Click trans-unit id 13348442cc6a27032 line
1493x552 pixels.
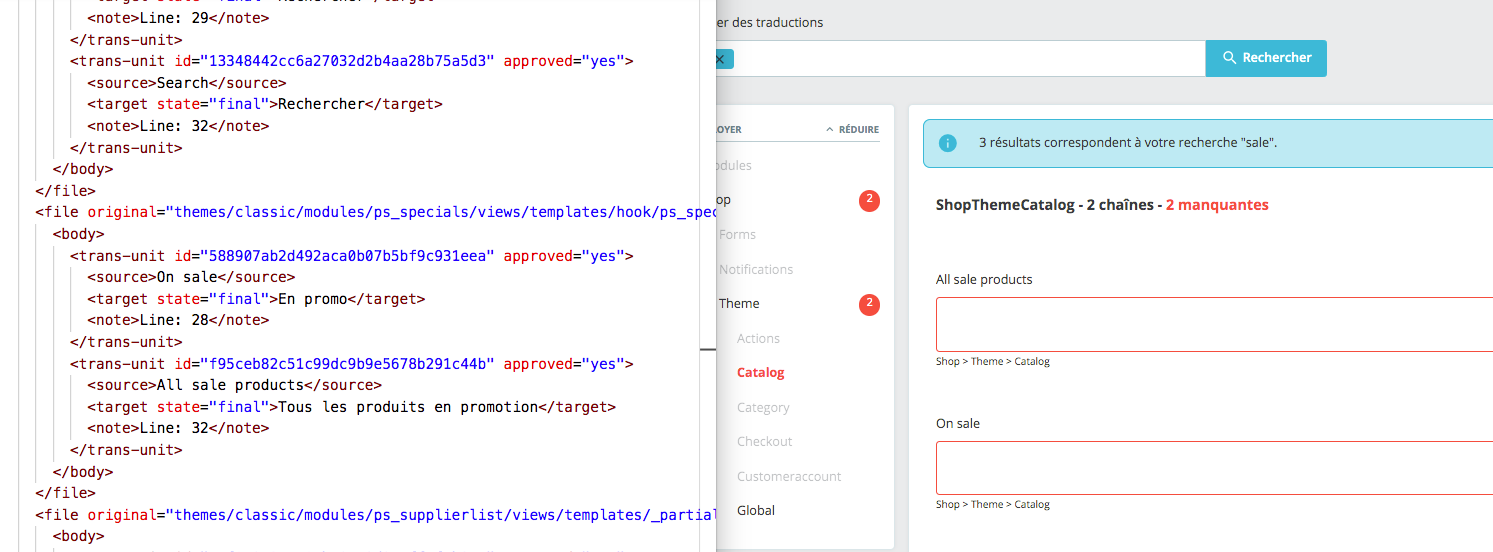click(352, 61)
